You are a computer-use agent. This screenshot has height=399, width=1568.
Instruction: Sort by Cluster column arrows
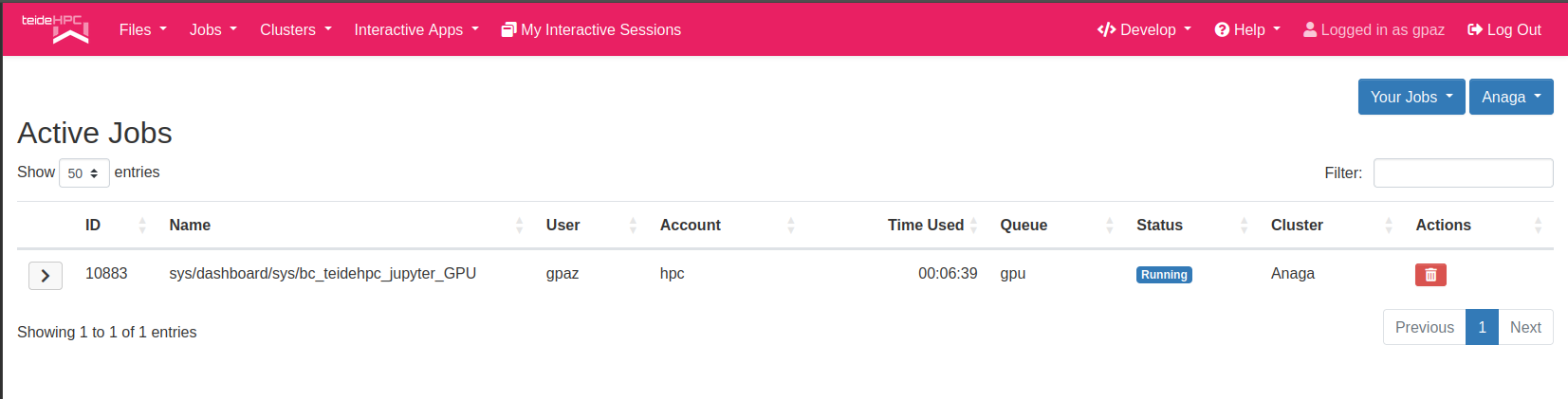point(1389,226)
